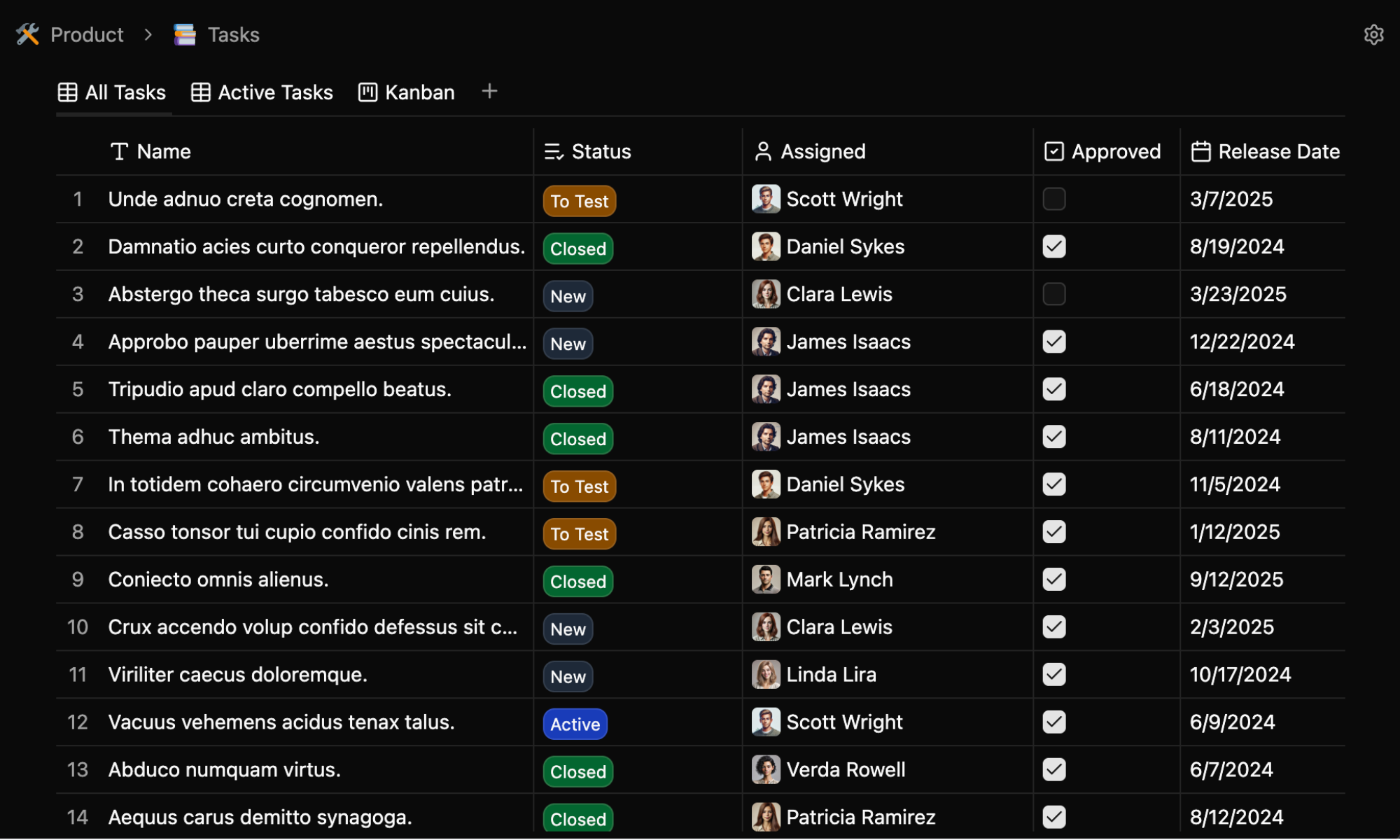The height and width of the screenshot is (840, 1400).
Task: Open task Thema adhuc ambitus
Action: [213, 437]
